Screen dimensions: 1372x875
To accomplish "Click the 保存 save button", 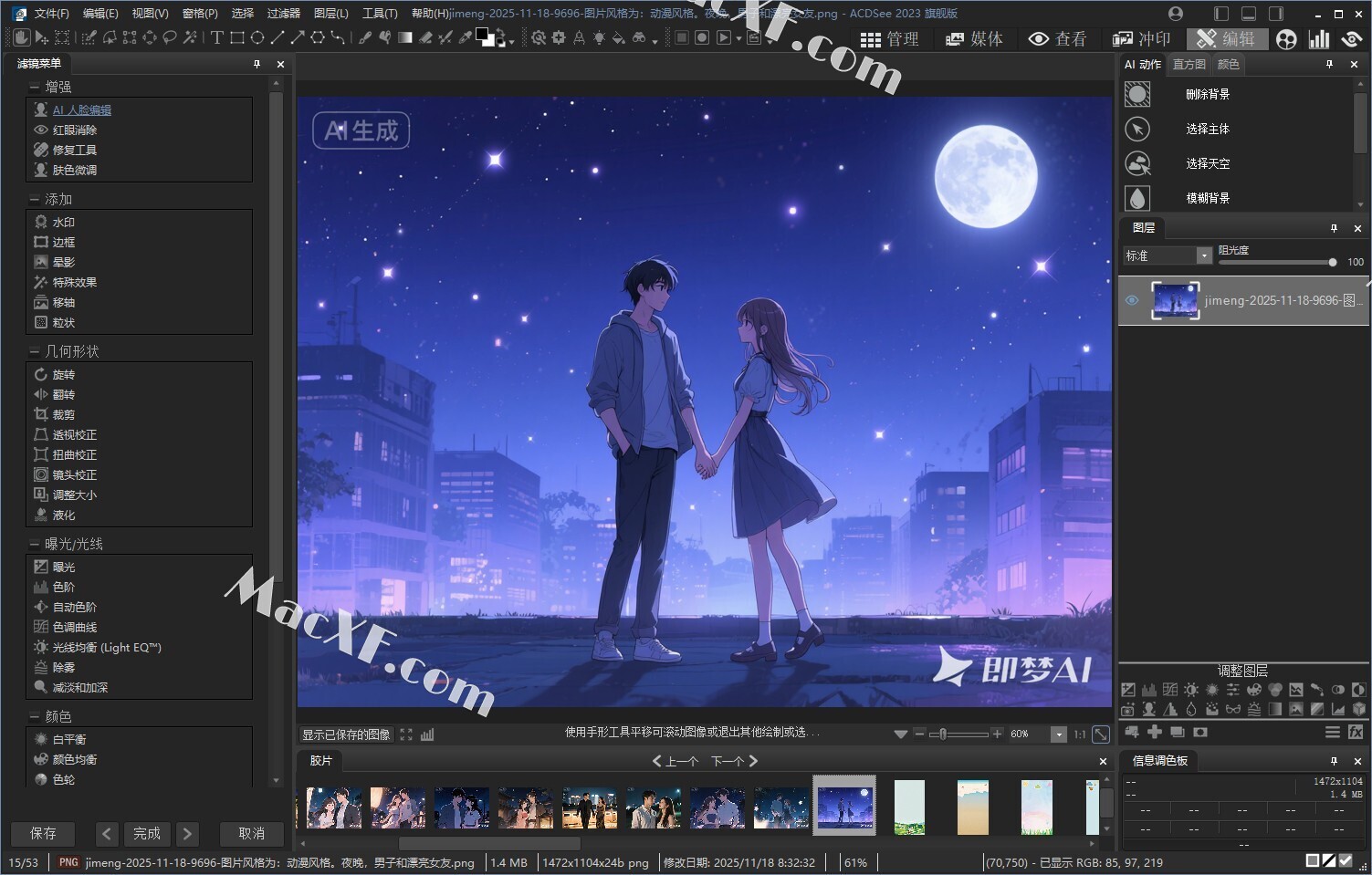I will click(x=43, y=833).
